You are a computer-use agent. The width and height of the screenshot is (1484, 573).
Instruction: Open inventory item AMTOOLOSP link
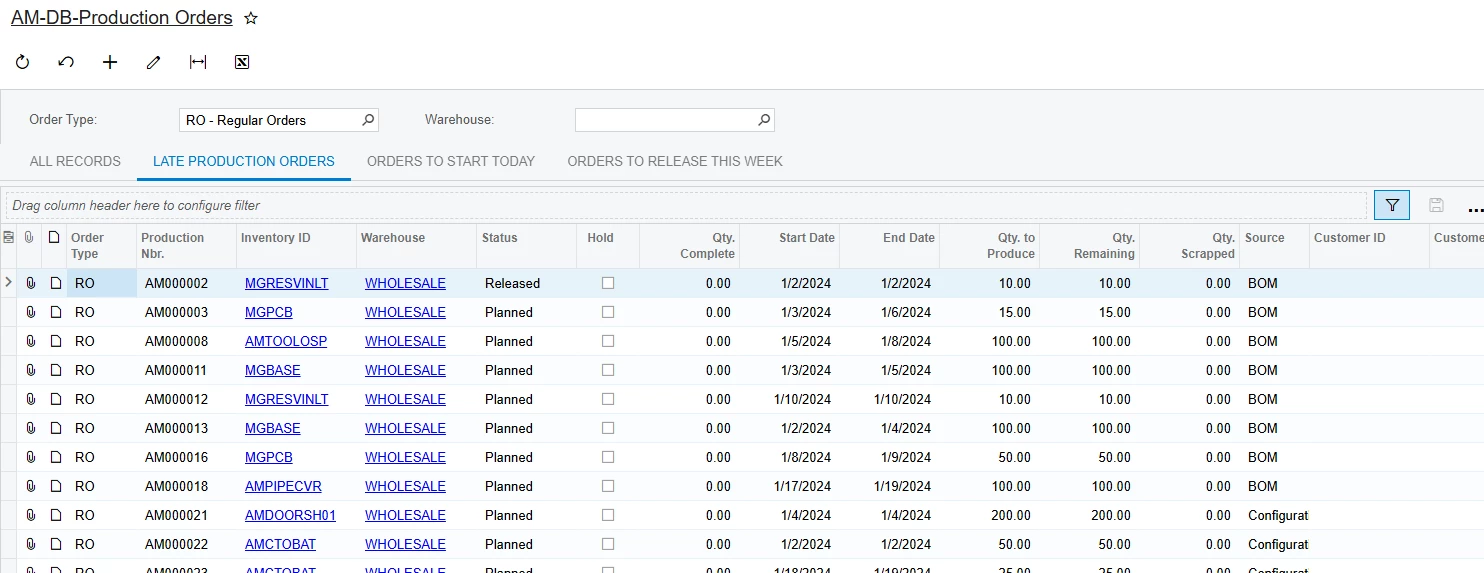point(286,341)
